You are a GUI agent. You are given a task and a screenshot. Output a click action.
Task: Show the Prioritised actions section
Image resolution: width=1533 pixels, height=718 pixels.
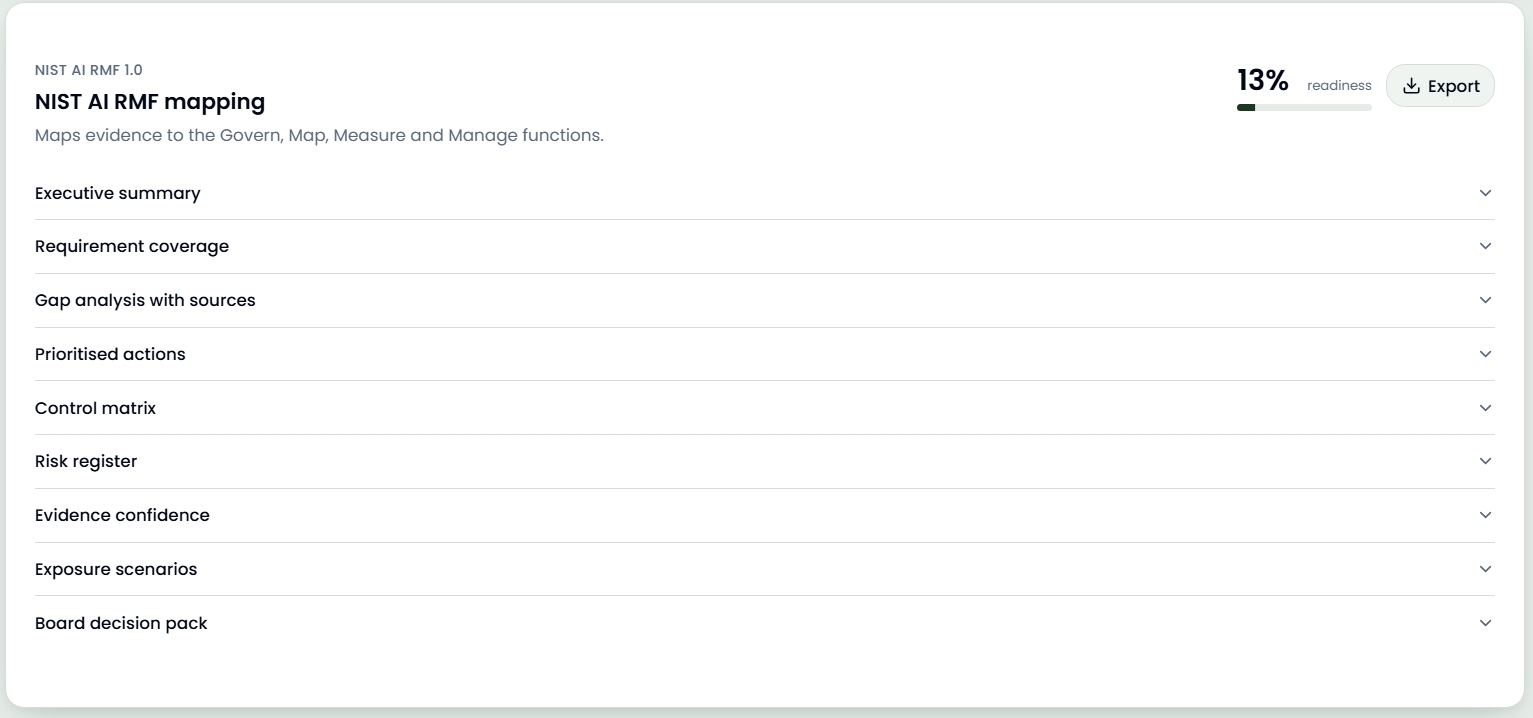(x=765, y=354)
